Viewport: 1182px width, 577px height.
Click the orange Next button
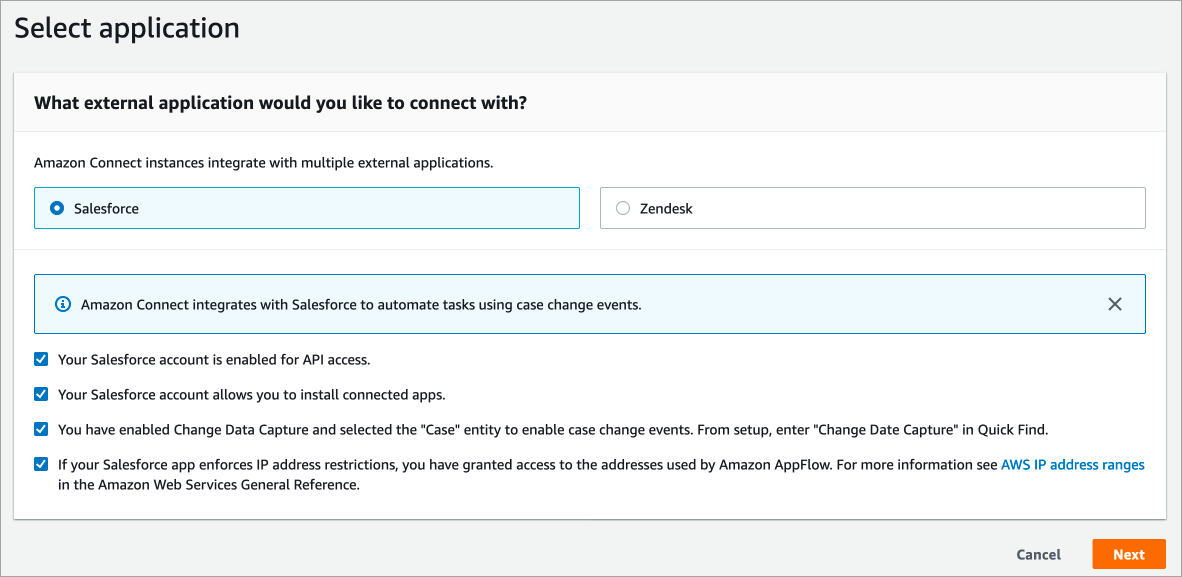pyautogui.click(x=1128, y=554)
